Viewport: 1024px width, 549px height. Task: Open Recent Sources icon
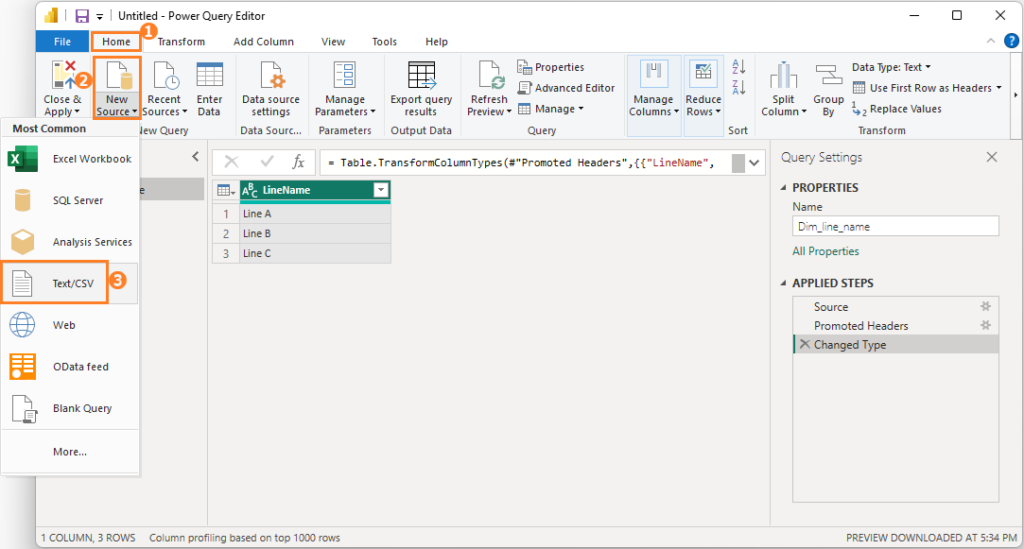[x=165, y=75]
